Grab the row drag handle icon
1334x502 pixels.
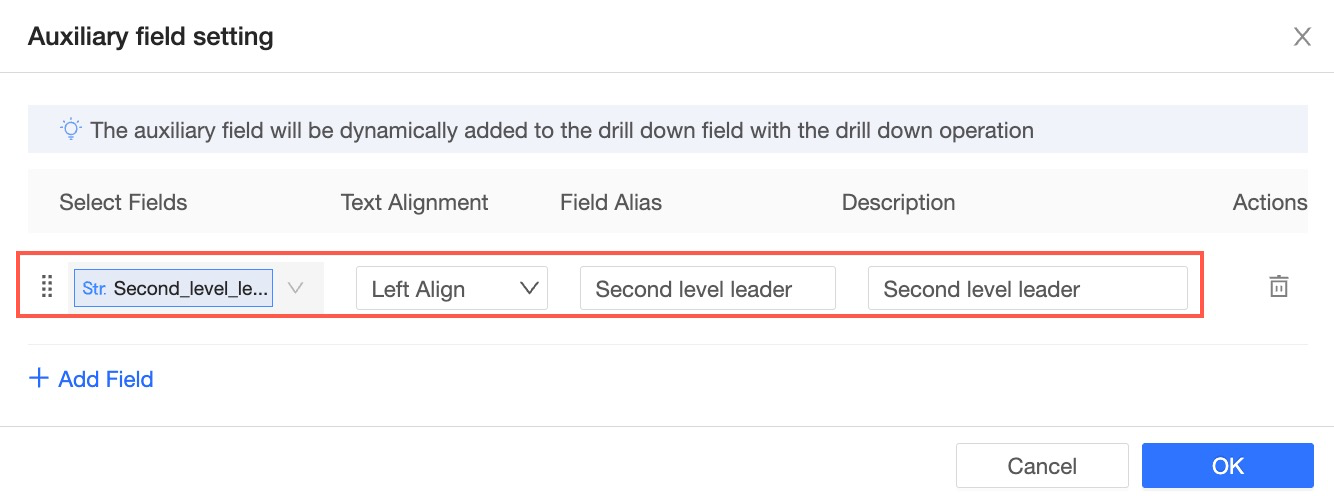pos(46,288)
